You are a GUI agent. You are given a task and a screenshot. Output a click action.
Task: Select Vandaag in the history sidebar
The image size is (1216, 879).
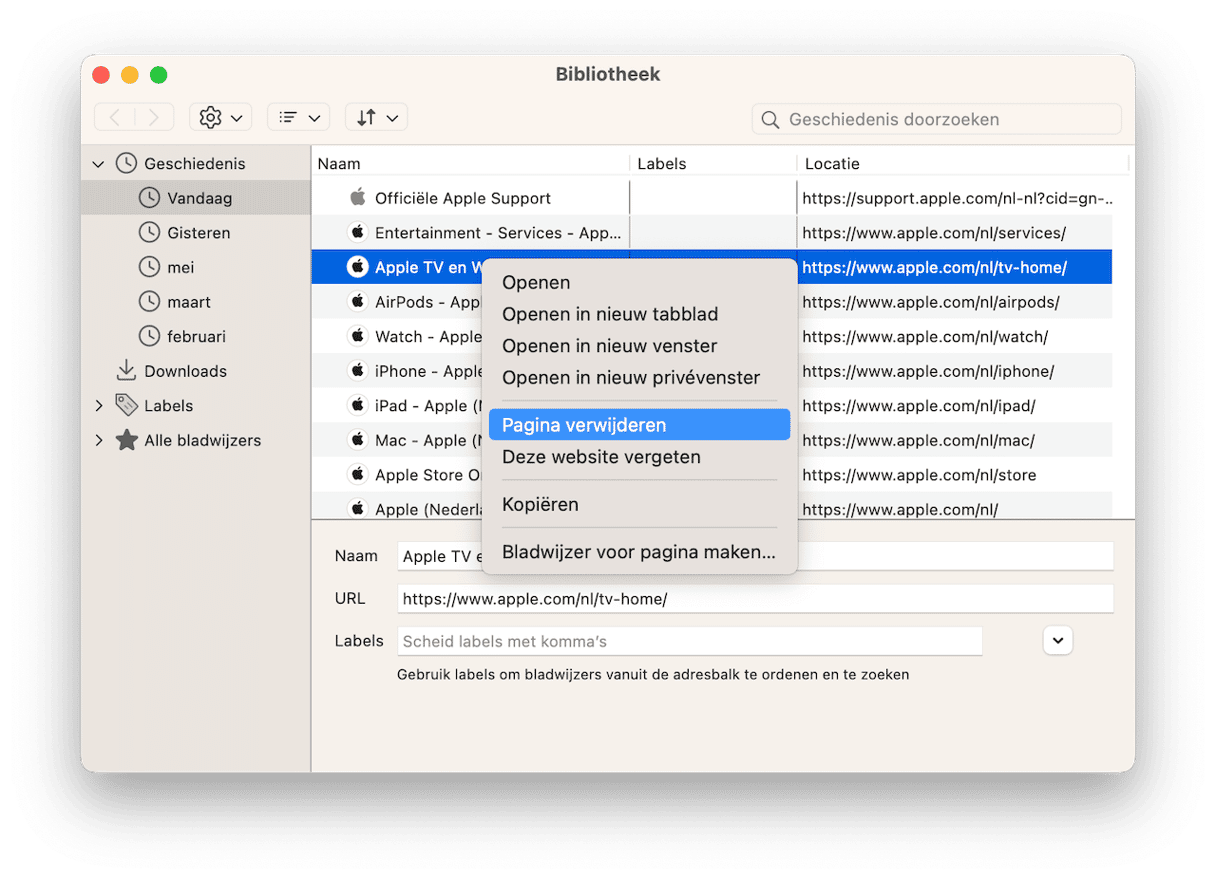(196, 198)
